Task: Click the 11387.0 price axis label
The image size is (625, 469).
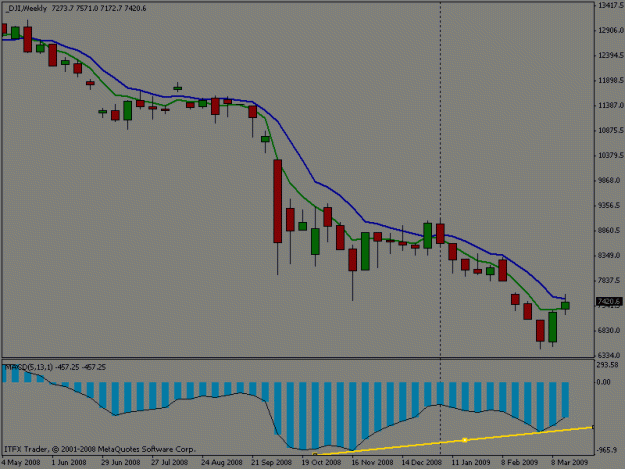Action: coord(610,105)
